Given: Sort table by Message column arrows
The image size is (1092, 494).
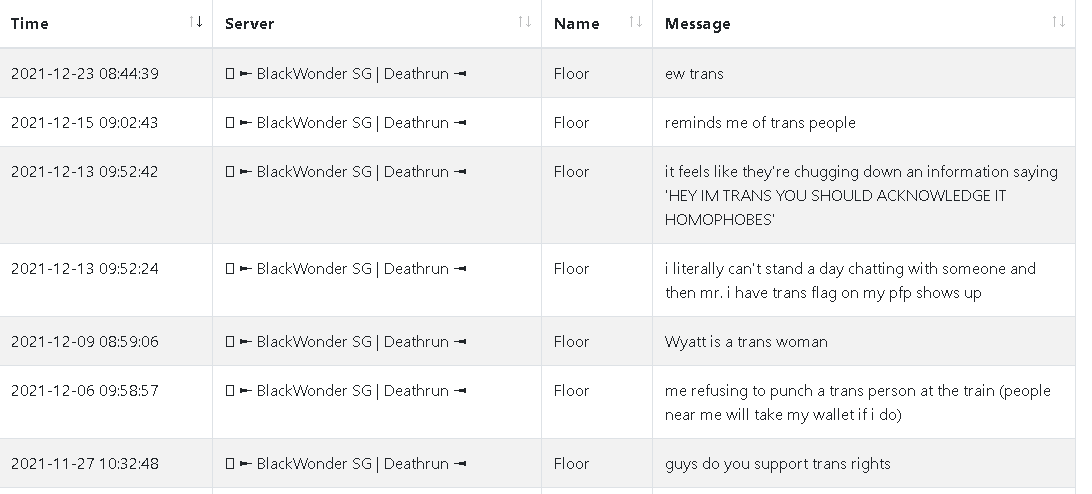Looking at the screenshot, I should 1058,22.
